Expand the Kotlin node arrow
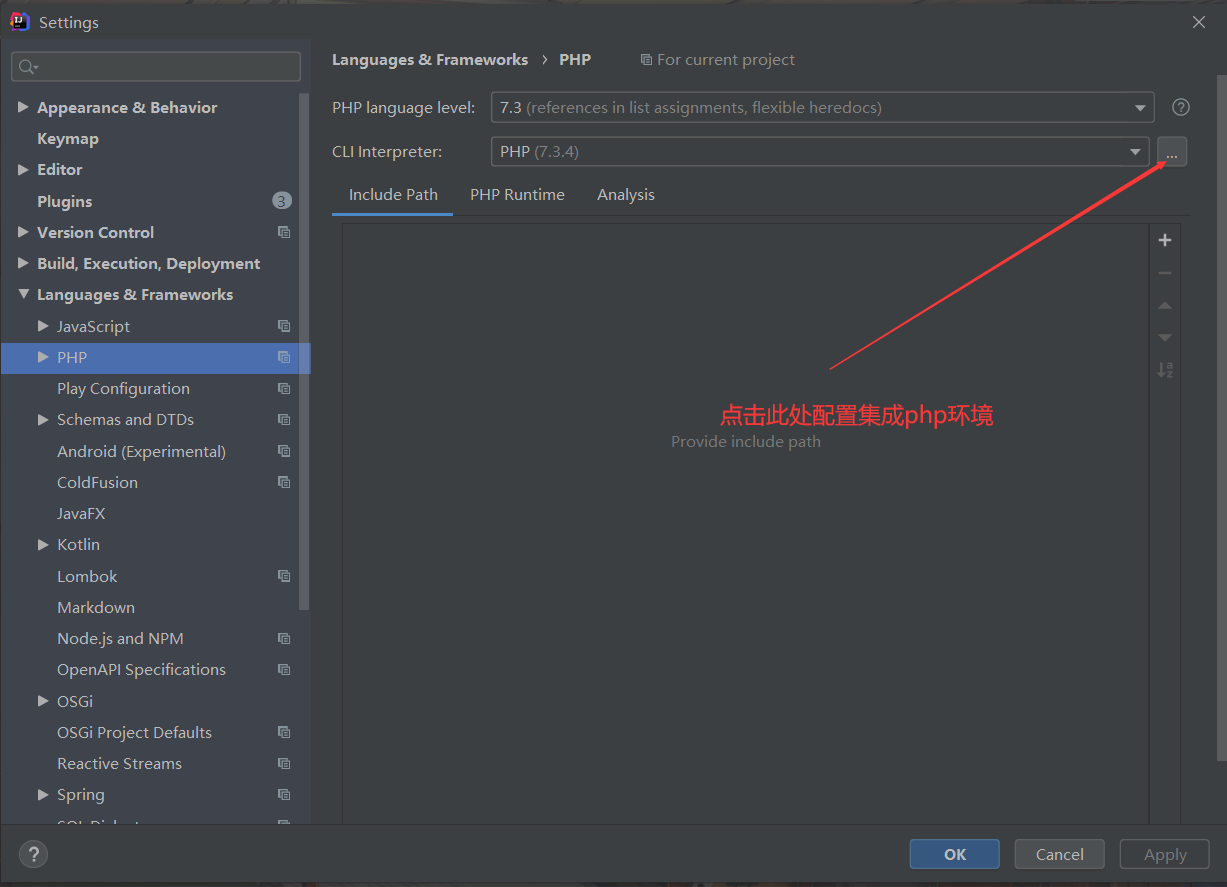Viewport: 1227px width, 887px height. [x=43, y=544]
